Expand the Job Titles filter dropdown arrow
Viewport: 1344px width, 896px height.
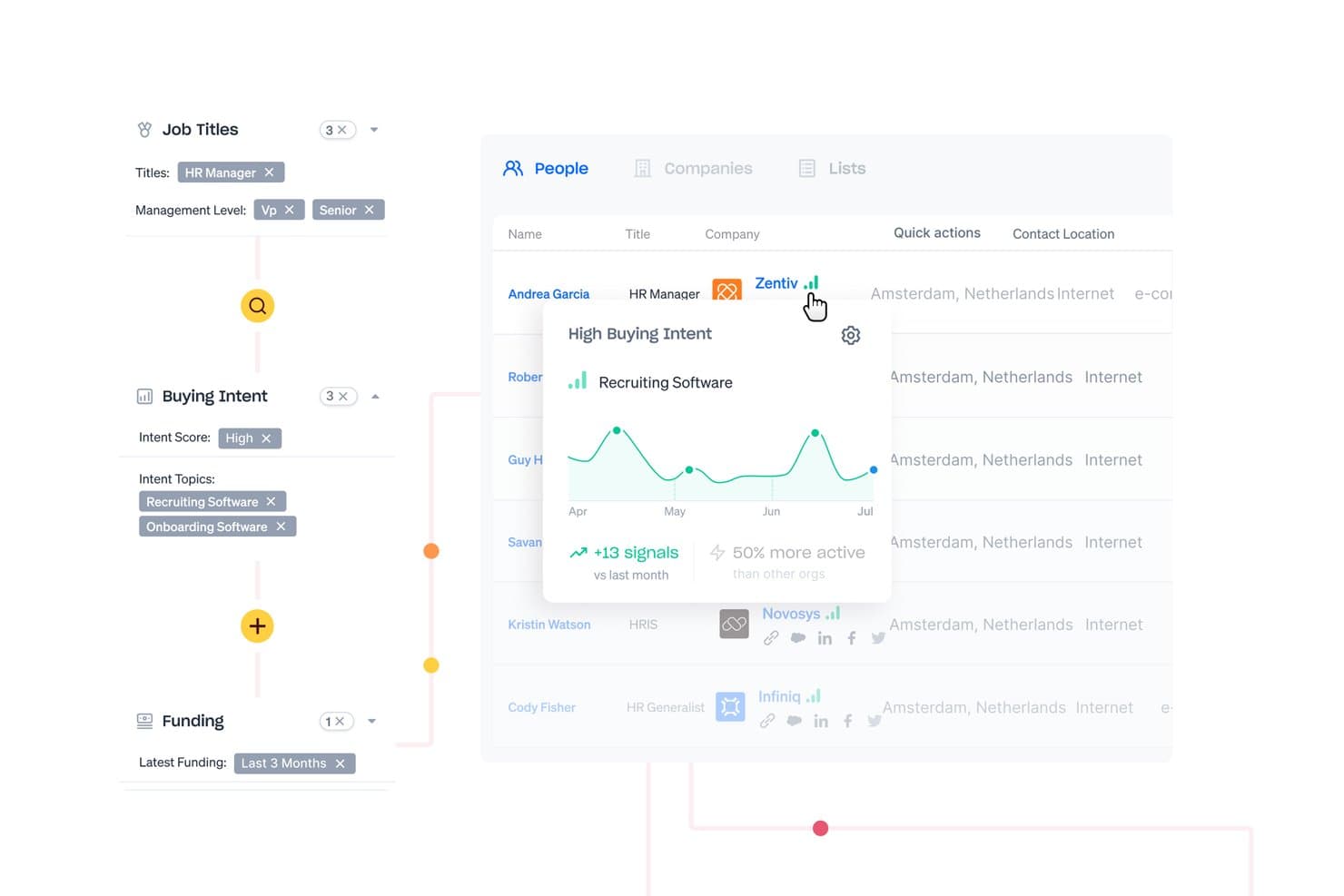[374, 130]
